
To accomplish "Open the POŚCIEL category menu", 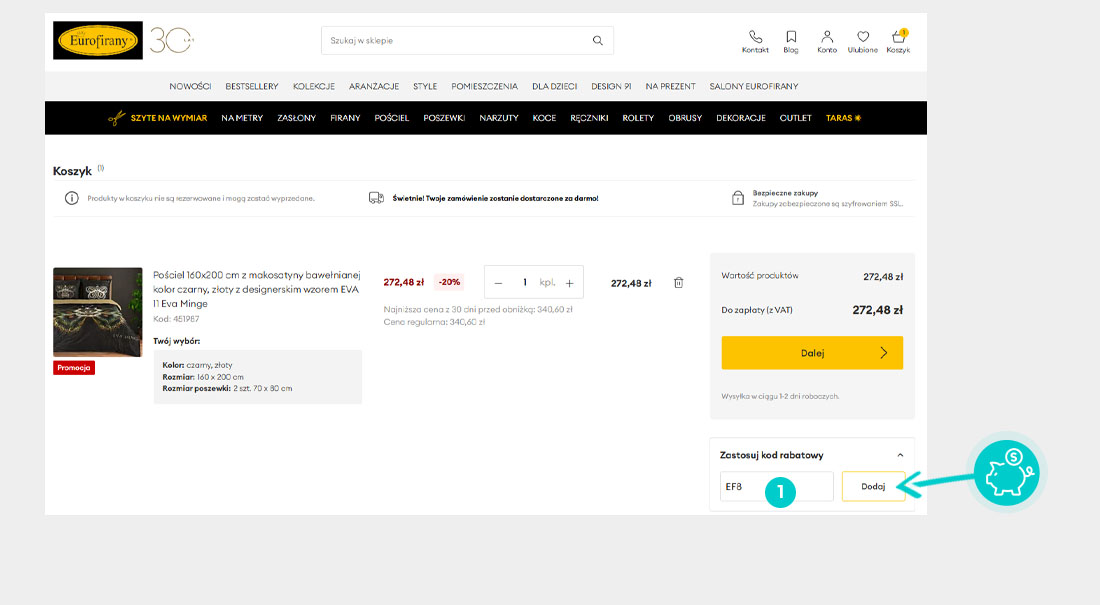I will (x=391, y=118).
